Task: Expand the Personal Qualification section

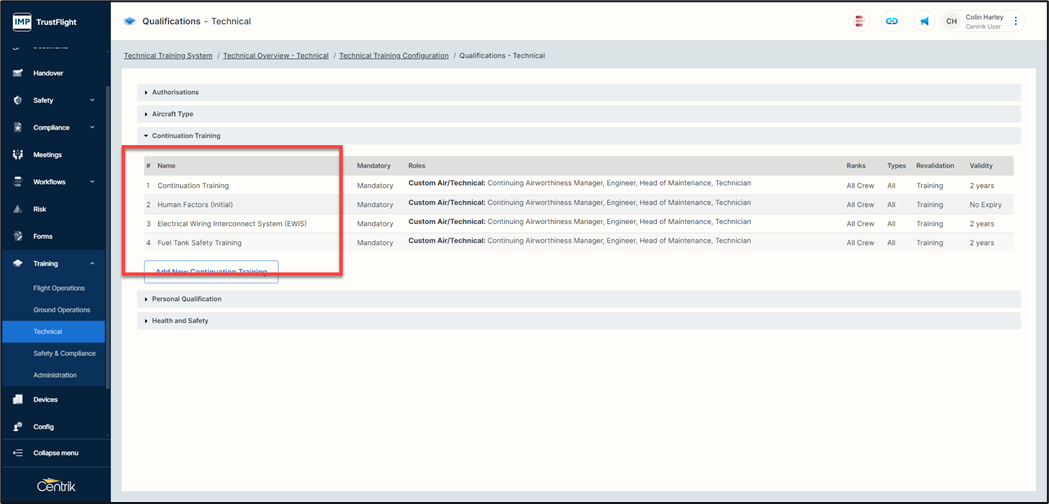Action: [x=186, y=299]
